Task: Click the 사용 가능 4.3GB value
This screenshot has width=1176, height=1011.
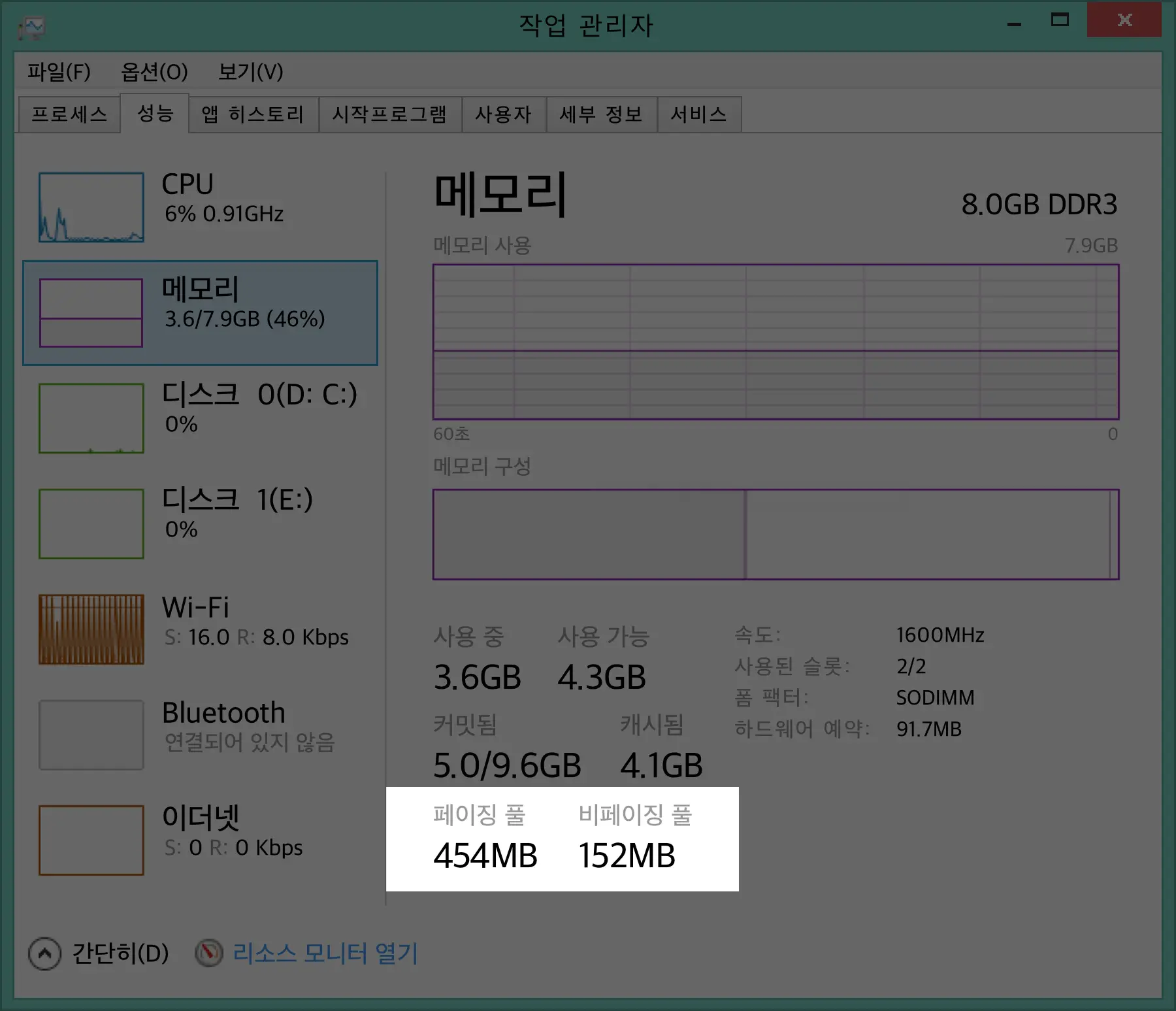Action: 602,677
